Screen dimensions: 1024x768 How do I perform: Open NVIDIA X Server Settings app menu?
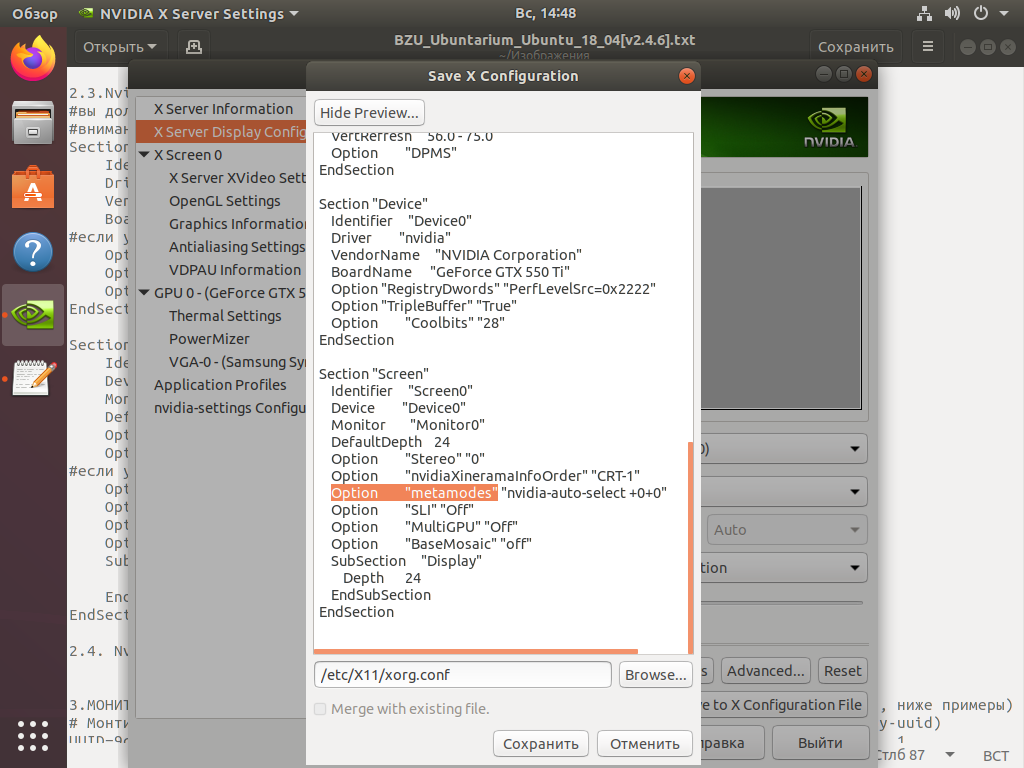[x=189, y=14]
